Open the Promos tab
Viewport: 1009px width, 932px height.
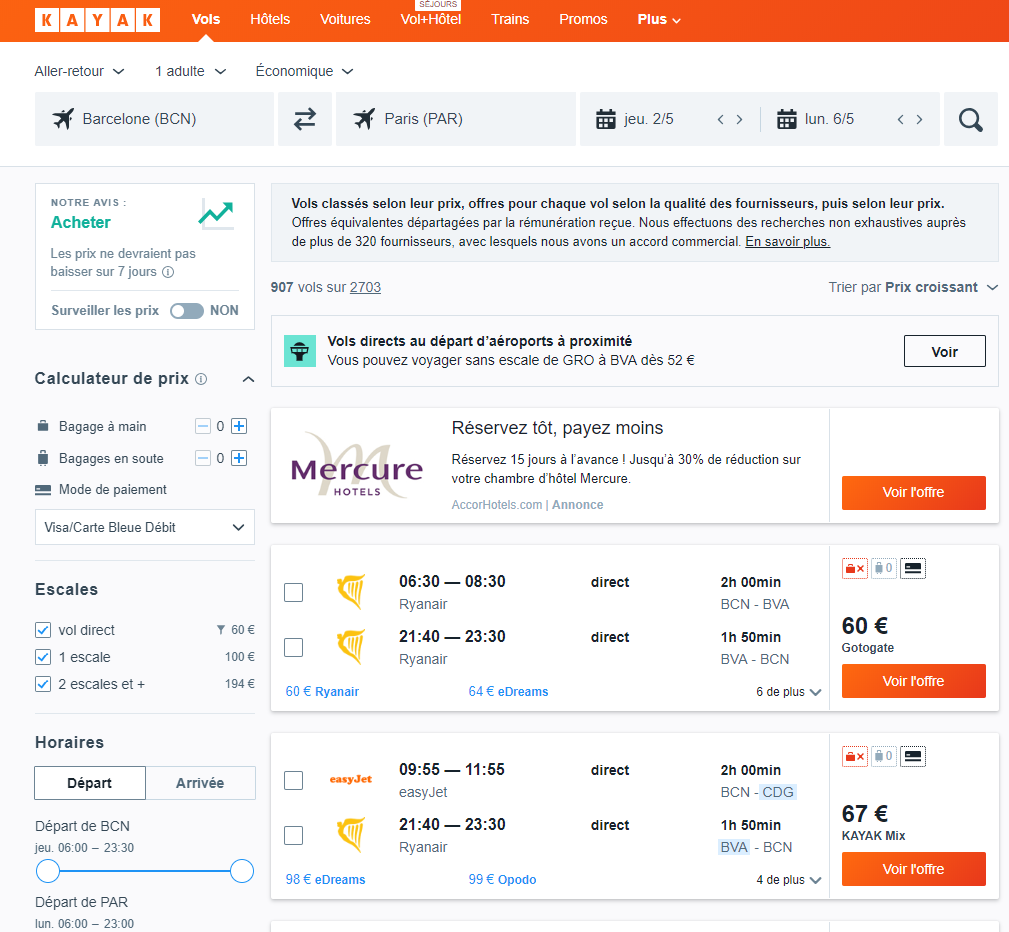click(x=583, y=19)
